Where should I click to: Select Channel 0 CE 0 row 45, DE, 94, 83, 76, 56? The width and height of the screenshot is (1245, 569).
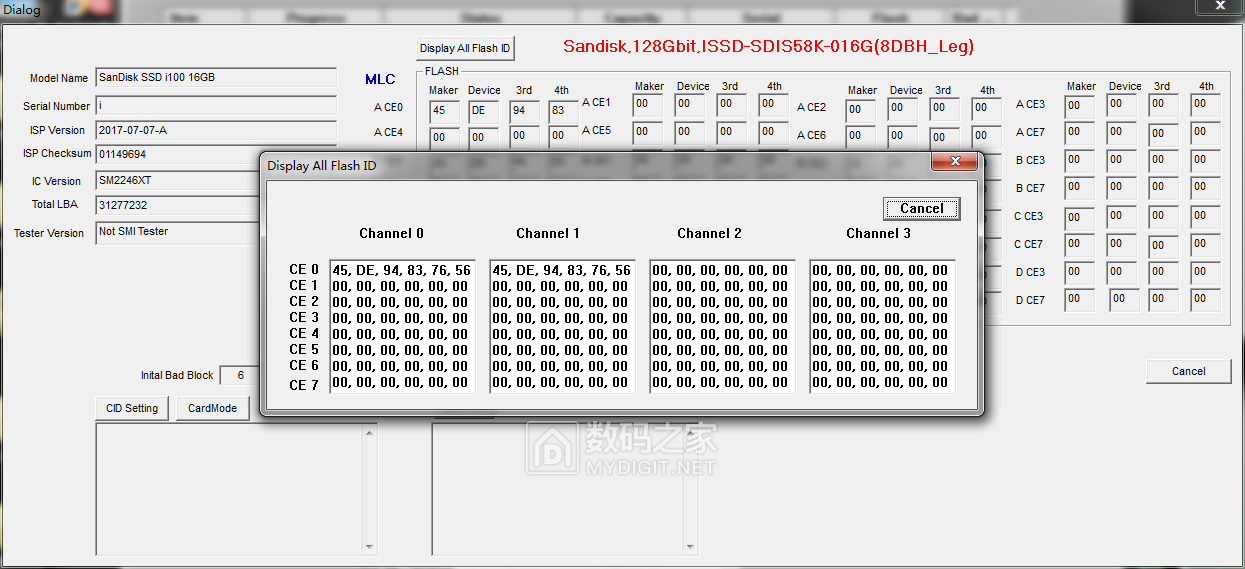pyautogui.click(x=402, y=270)
